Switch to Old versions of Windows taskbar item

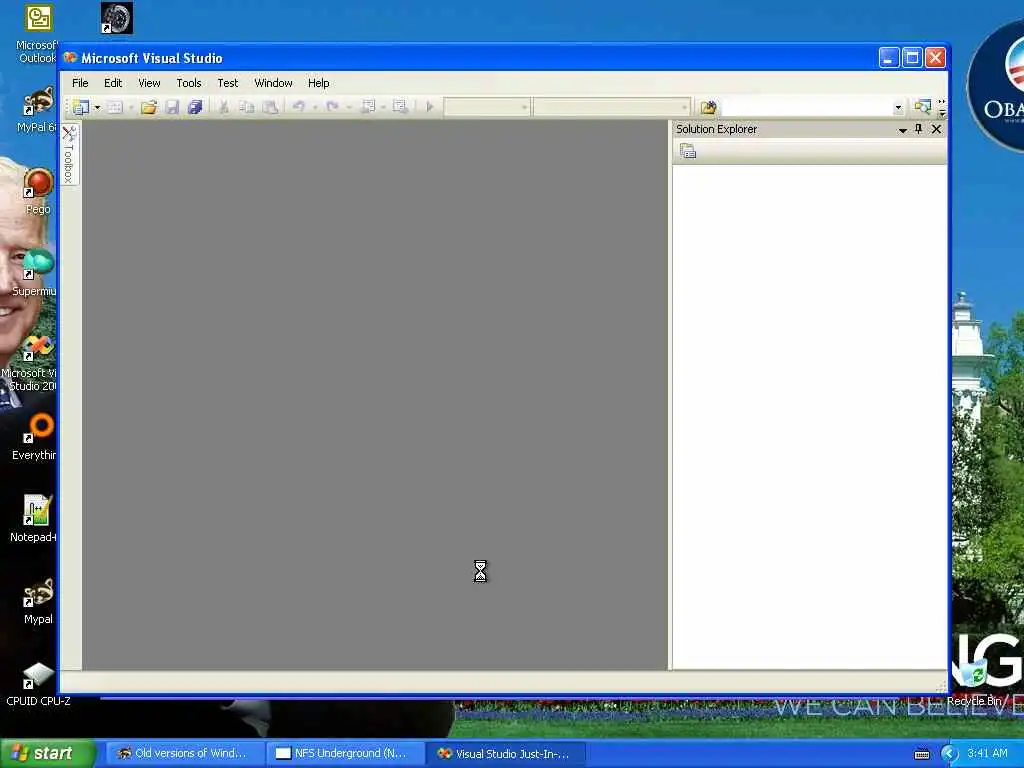tap(185, 754)
